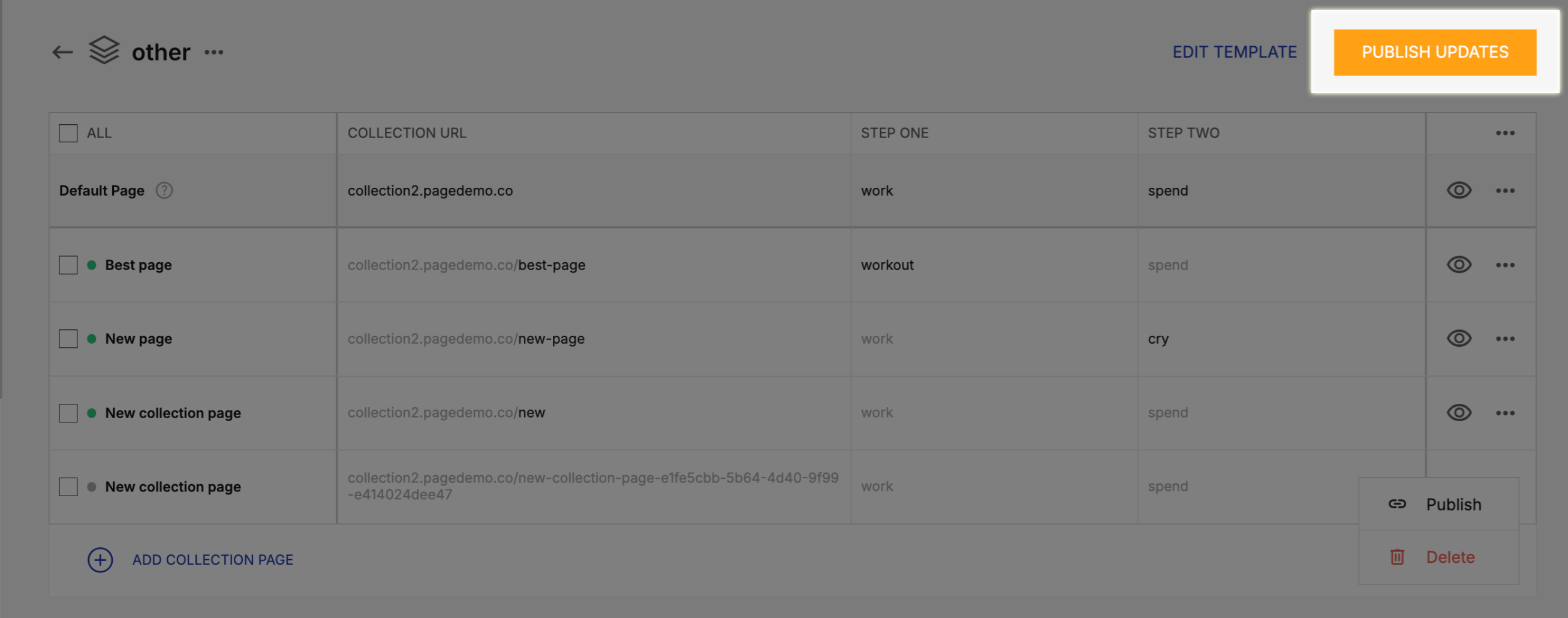Click PUBLISH UPDATES button
Viewport: 1568px width, 618px height.
(1435, 52)
